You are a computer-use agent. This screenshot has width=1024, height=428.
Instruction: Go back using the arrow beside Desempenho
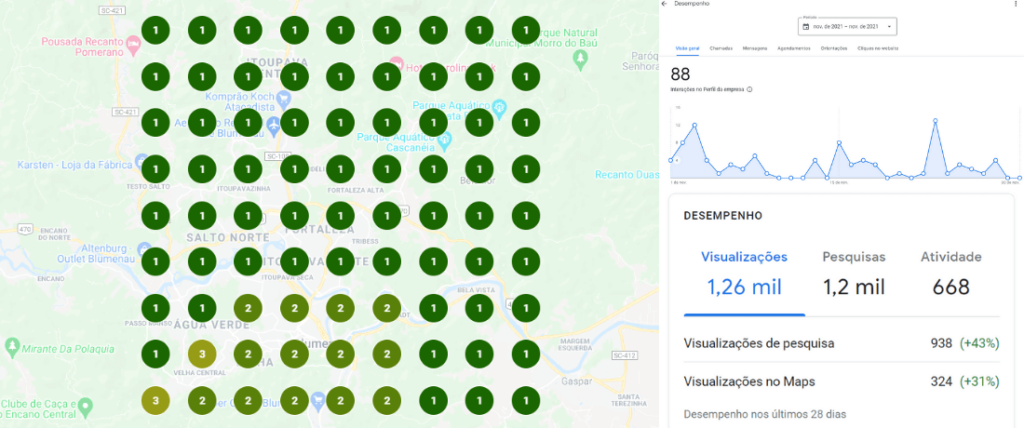point(664,4)
